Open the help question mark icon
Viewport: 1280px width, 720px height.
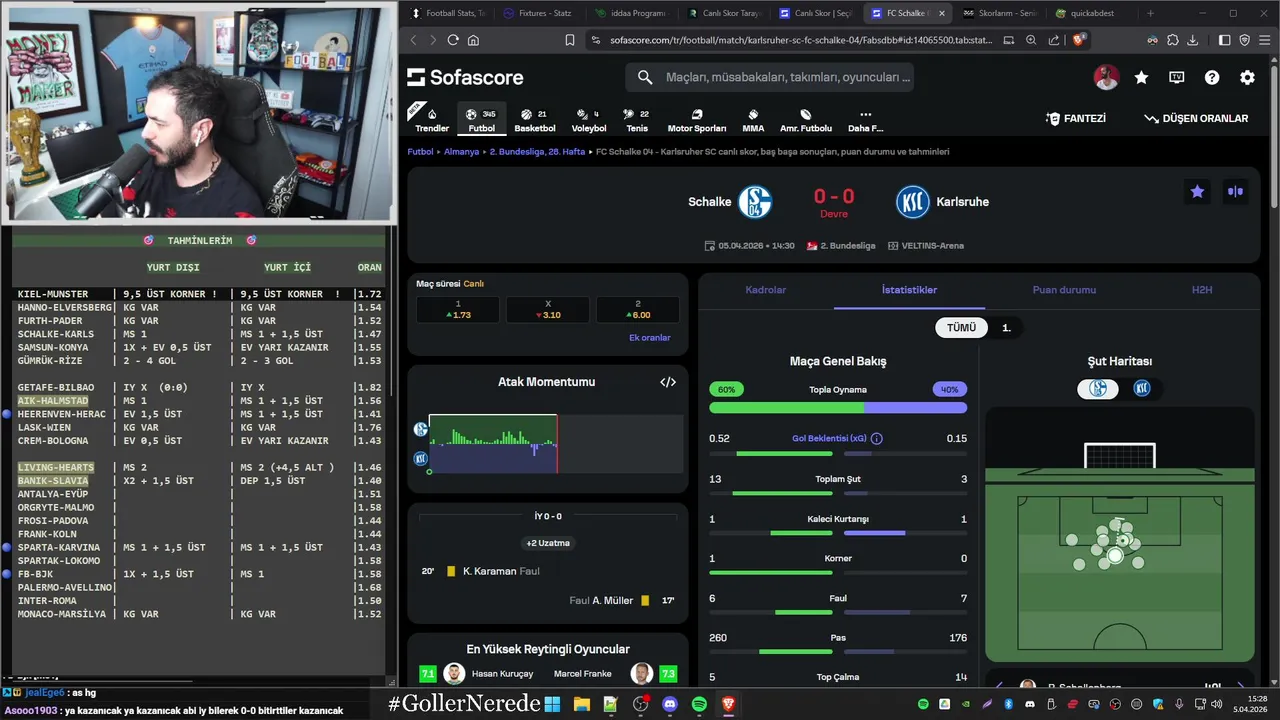click(x=1212, y=77)
